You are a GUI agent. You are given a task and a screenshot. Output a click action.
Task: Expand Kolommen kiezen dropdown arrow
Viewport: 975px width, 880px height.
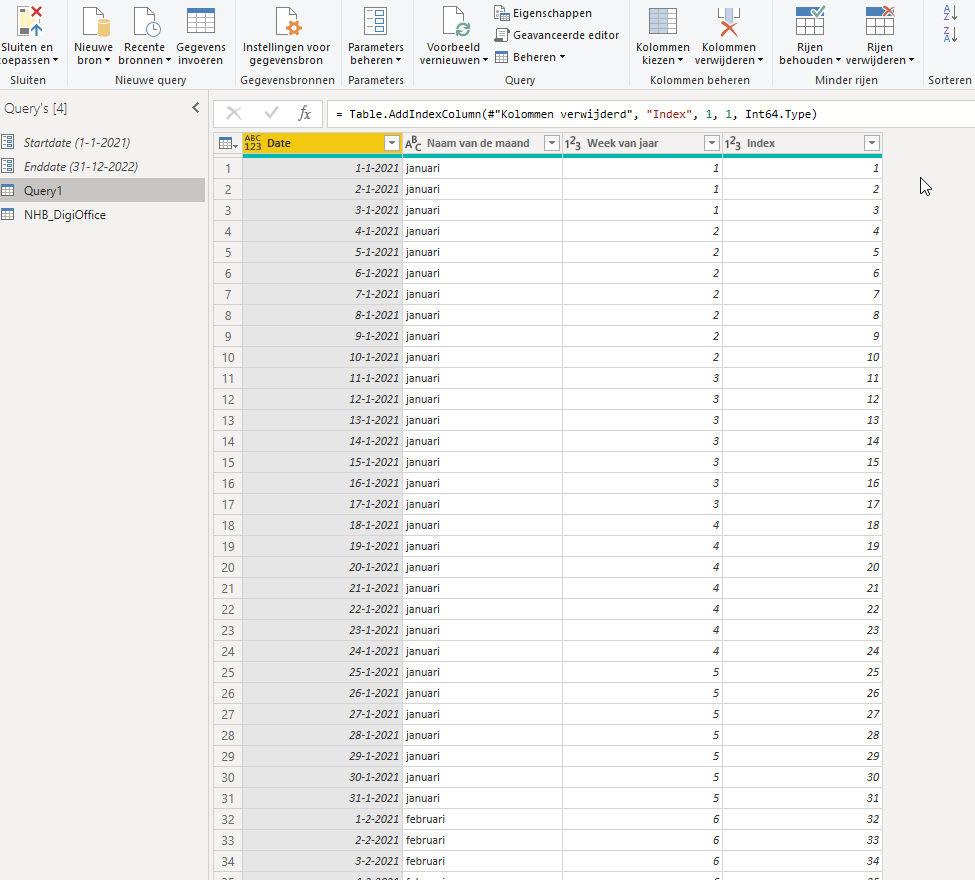(680, 60)
